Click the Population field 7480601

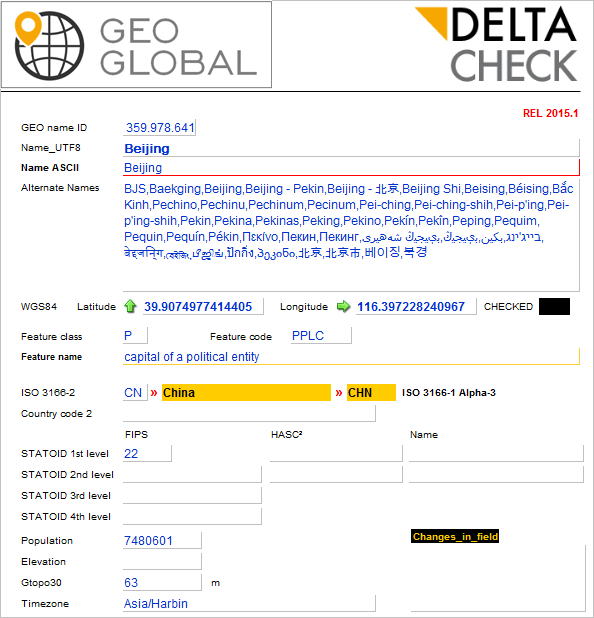coord(162,540)
